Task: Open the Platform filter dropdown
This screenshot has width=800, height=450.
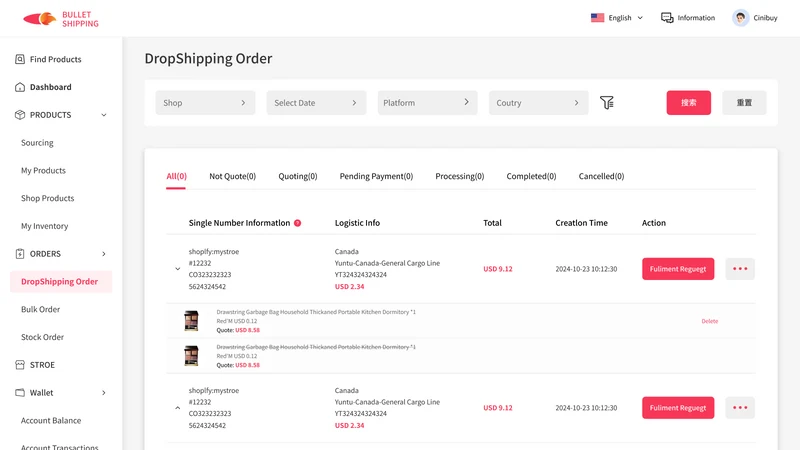Action: [x=428, y=103]
